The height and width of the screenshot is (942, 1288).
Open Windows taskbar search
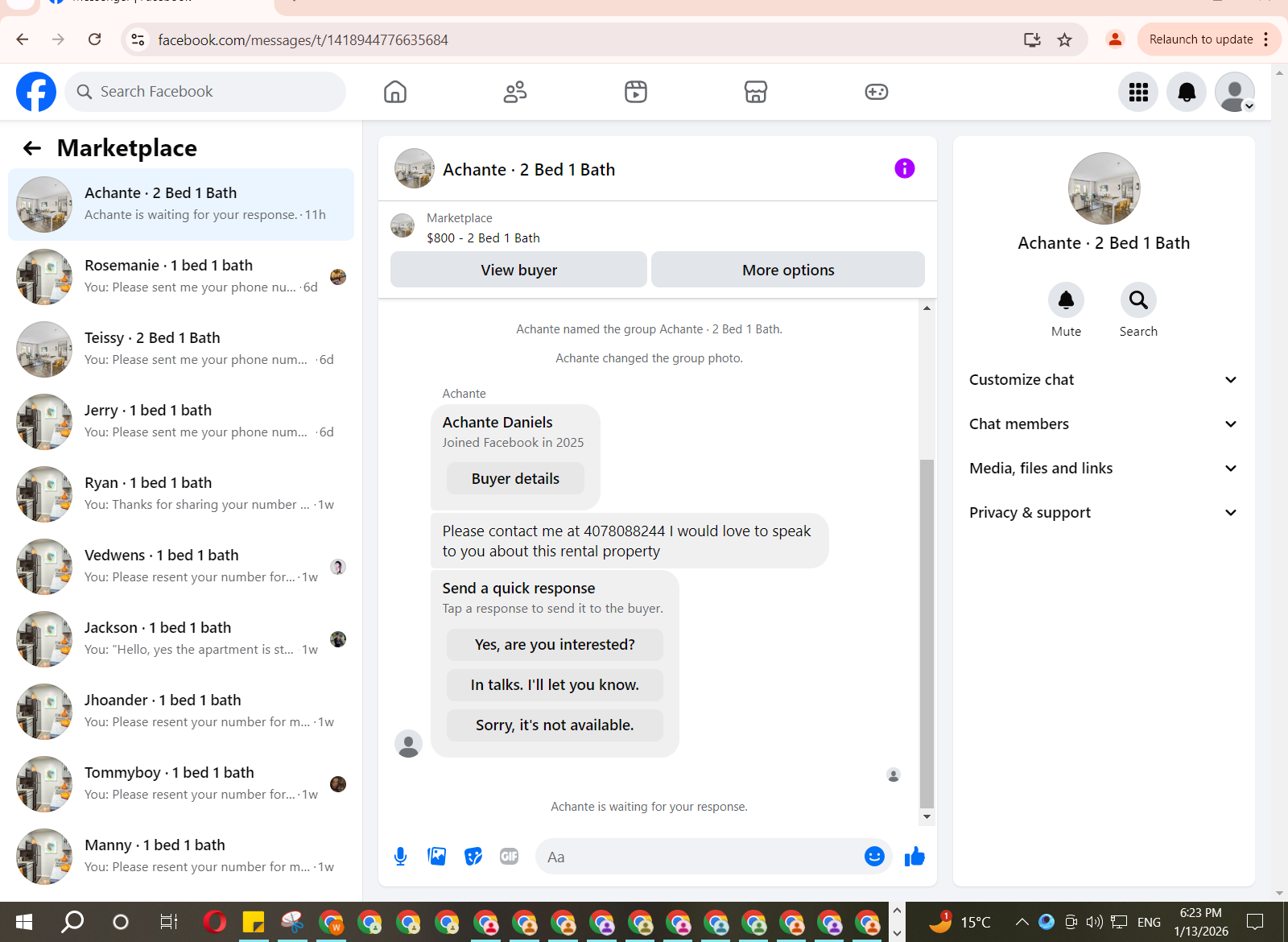coord(72,922)
